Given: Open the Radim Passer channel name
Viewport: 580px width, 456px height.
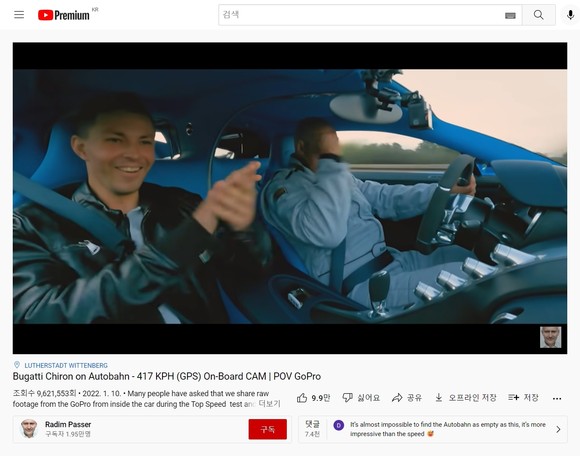Looking at the screenshot, I should pos(68,424).
